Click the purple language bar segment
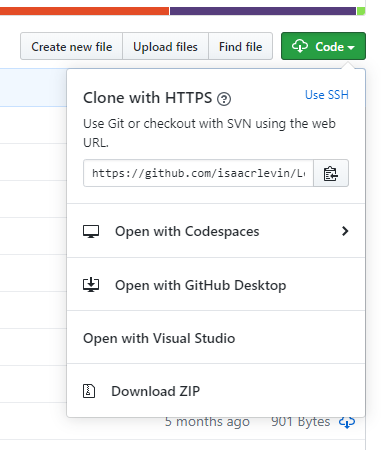Screen dimensions: 381x450 (x=263, y=11)
